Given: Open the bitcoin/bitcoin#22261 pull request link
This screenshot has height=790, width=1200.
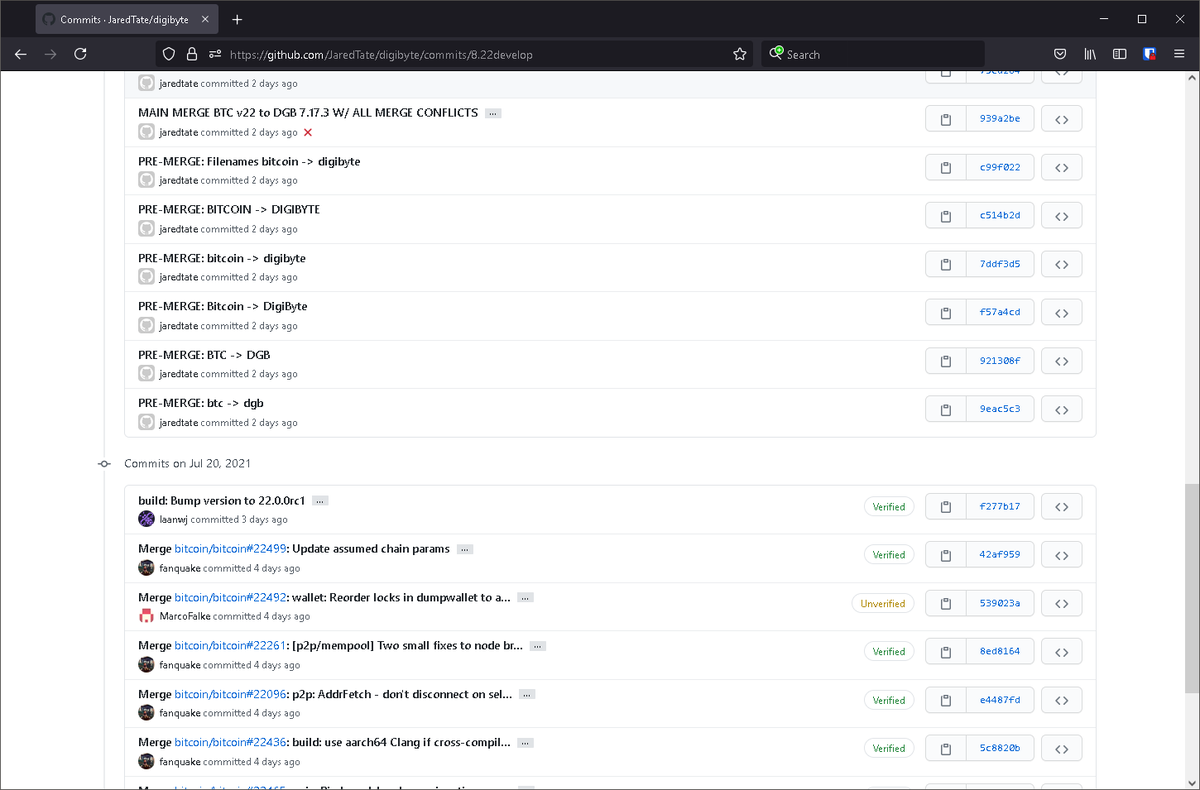Looking at the screenshot, I should point(231,646).
